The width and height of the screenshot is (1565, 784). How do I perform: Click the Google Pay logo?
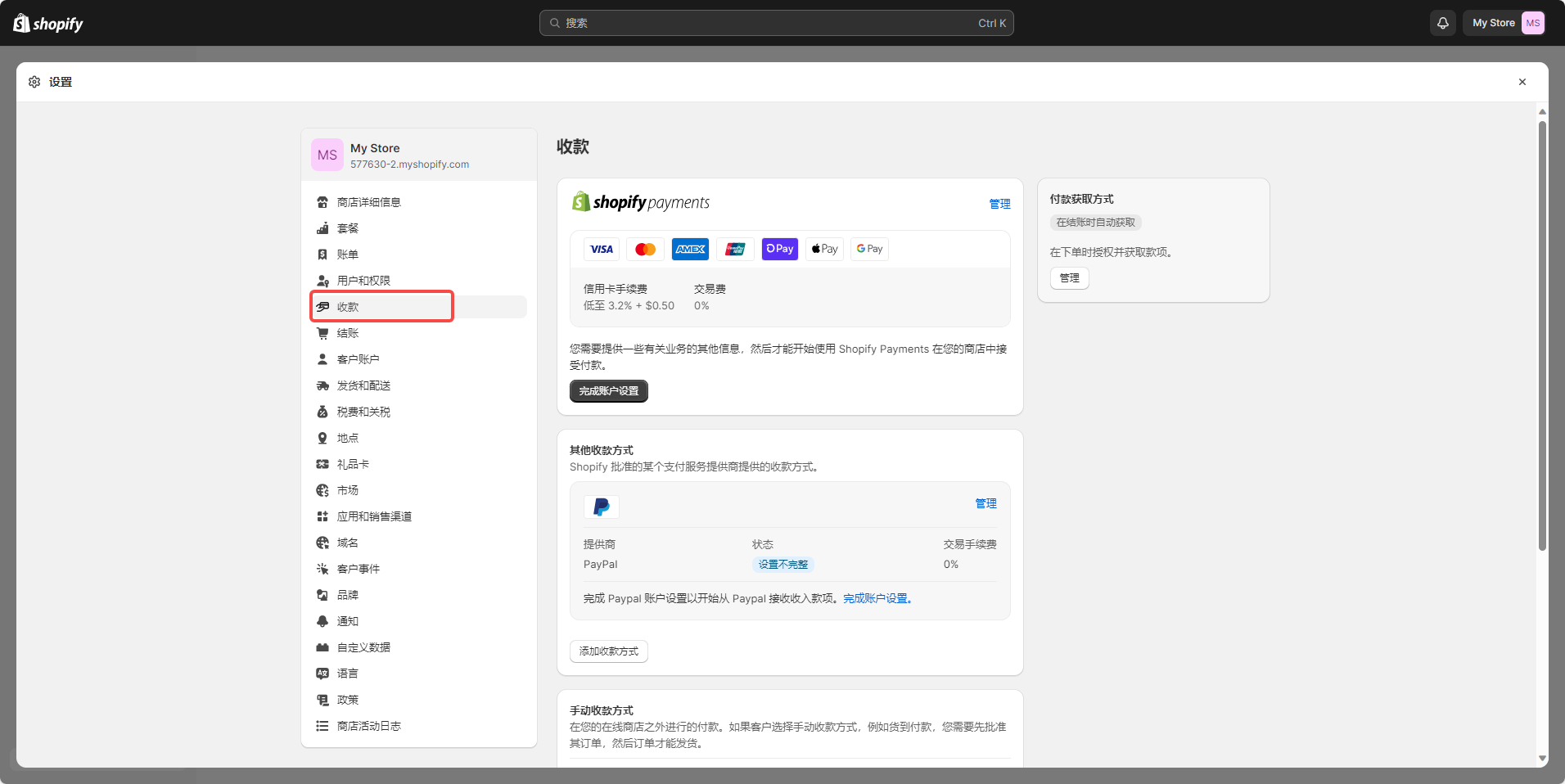[869, 249]
